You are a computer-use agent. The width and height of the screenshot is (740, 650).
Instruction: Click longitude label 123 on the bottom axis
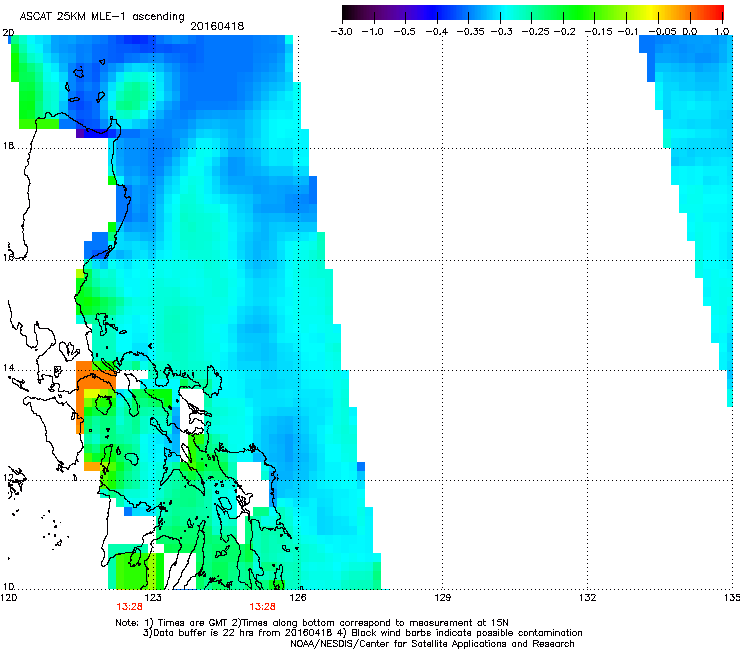point(153,598)
